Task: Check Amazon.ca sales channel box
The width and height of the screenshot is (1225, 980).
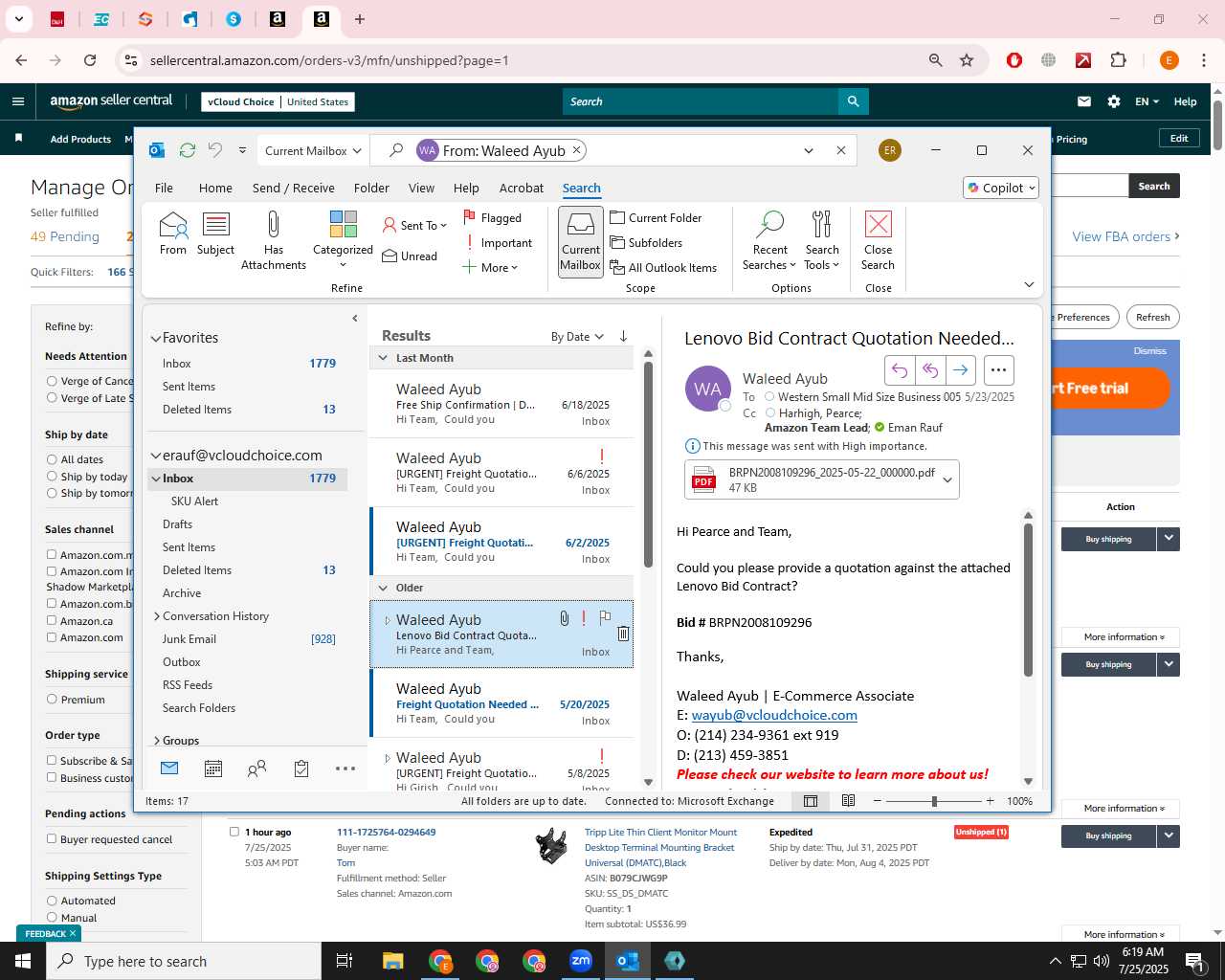Action: pyautogui.click(x=52, y=621)
